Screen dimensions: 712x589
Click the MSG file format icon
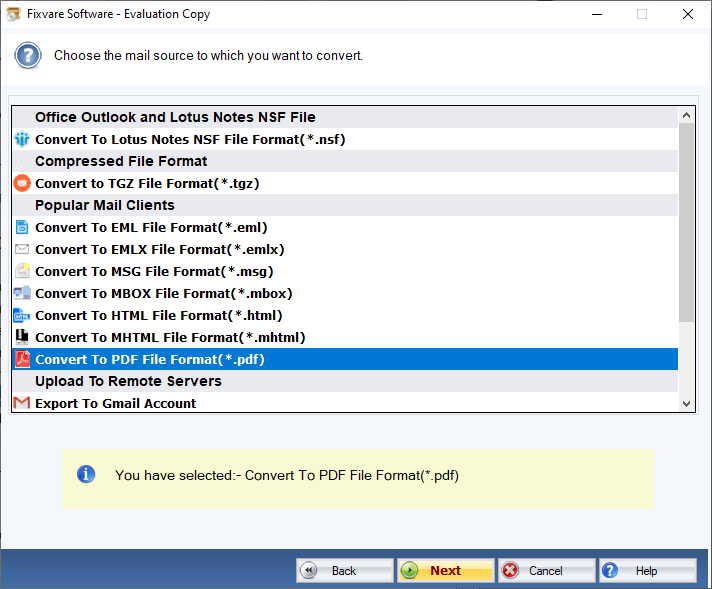[x=22, y=271]
